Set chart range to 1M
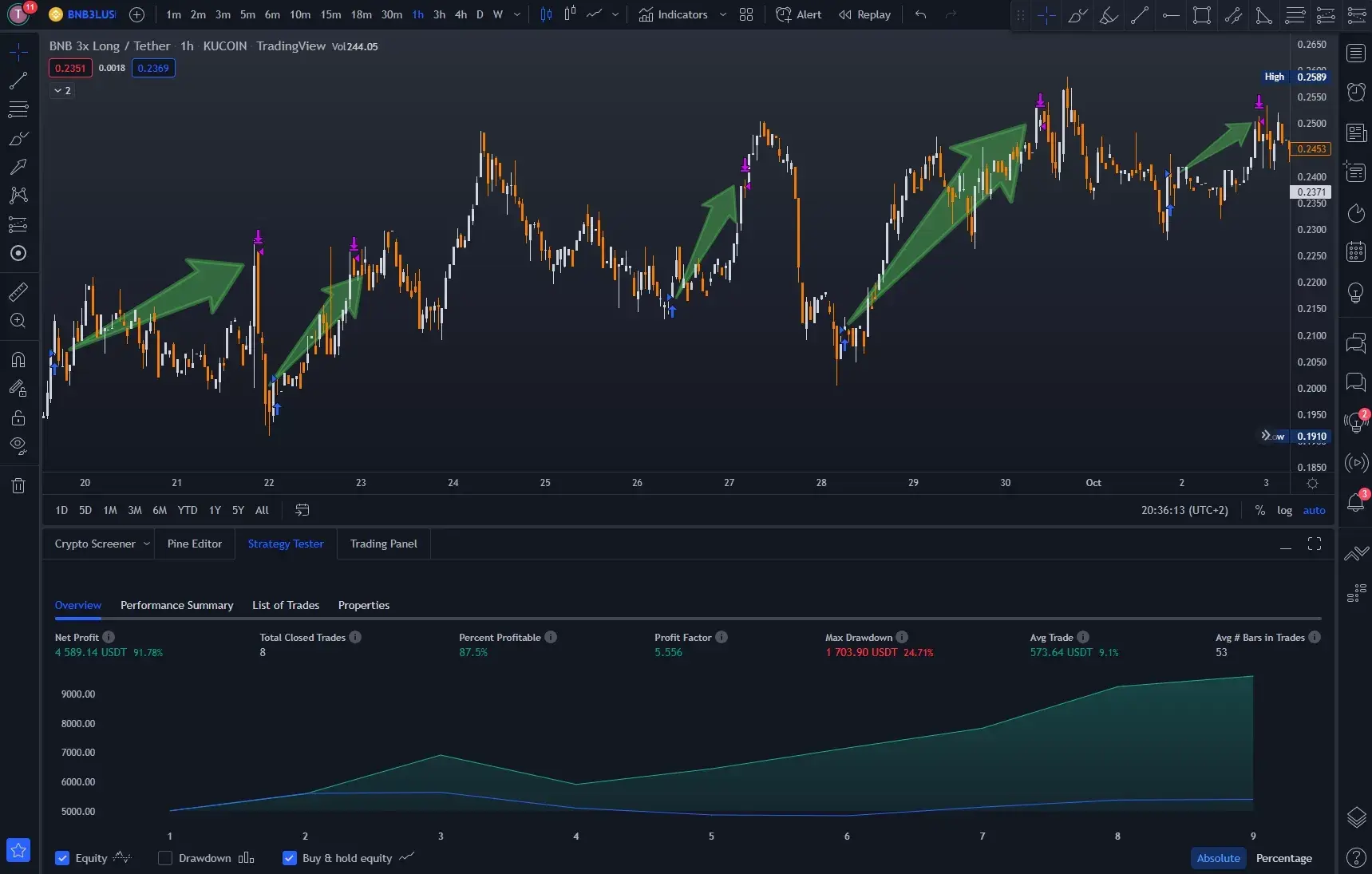The image size is (1372, 874). [x=110, y=510]
